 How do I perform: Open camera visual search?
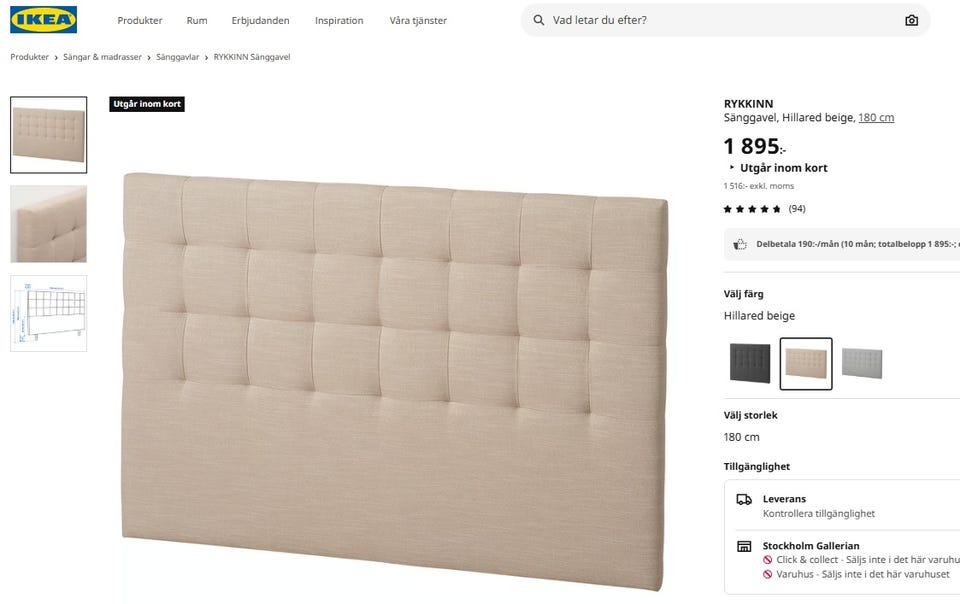coord(911,20)
